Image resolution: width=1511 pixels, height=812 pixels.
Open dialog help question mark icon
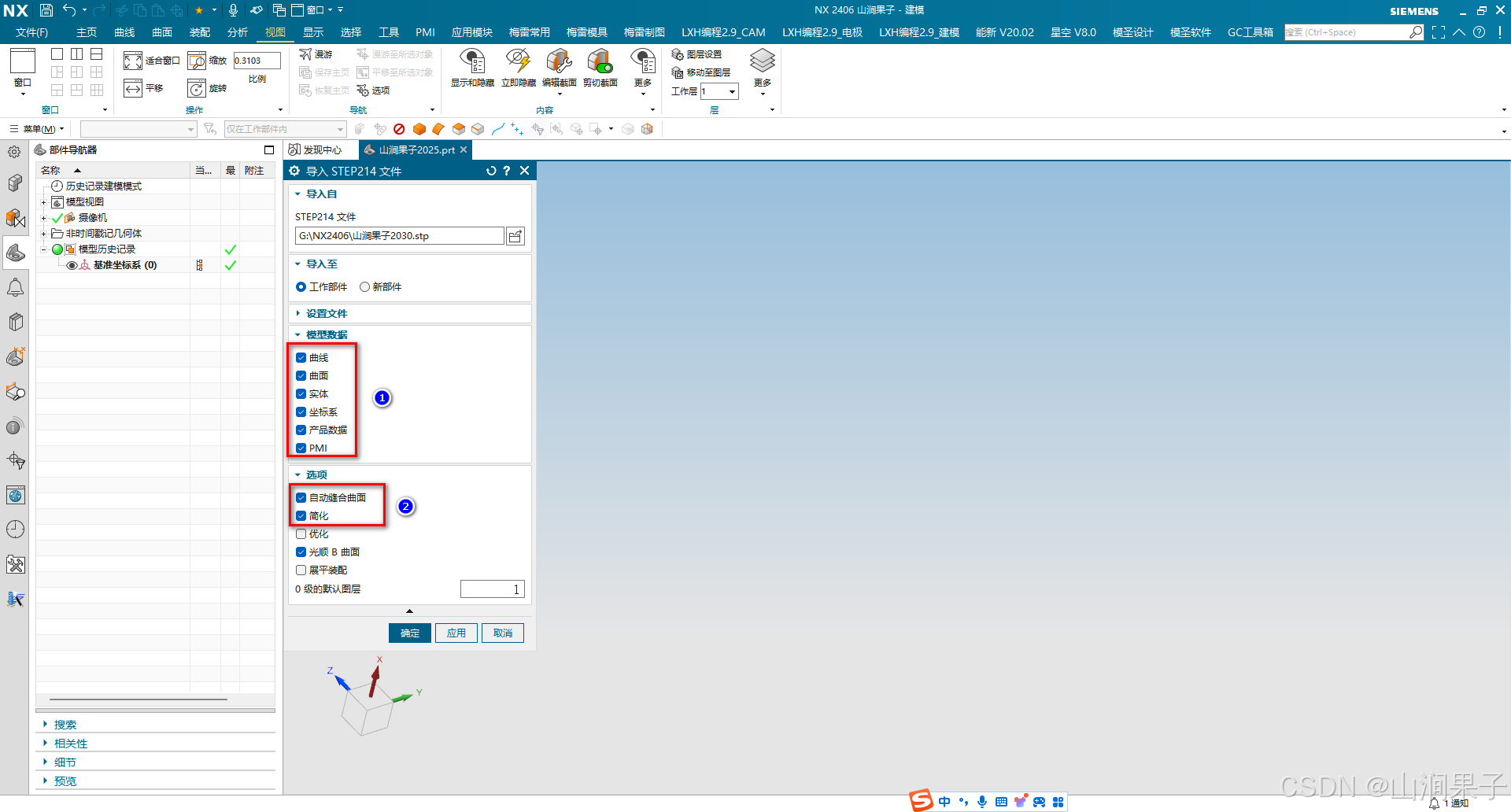pos(507,171)
